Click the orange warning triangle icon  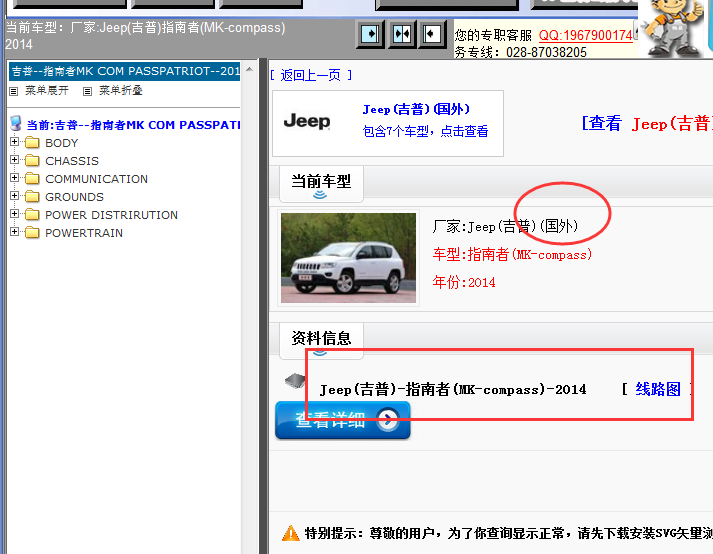click(x=291, y=533)
